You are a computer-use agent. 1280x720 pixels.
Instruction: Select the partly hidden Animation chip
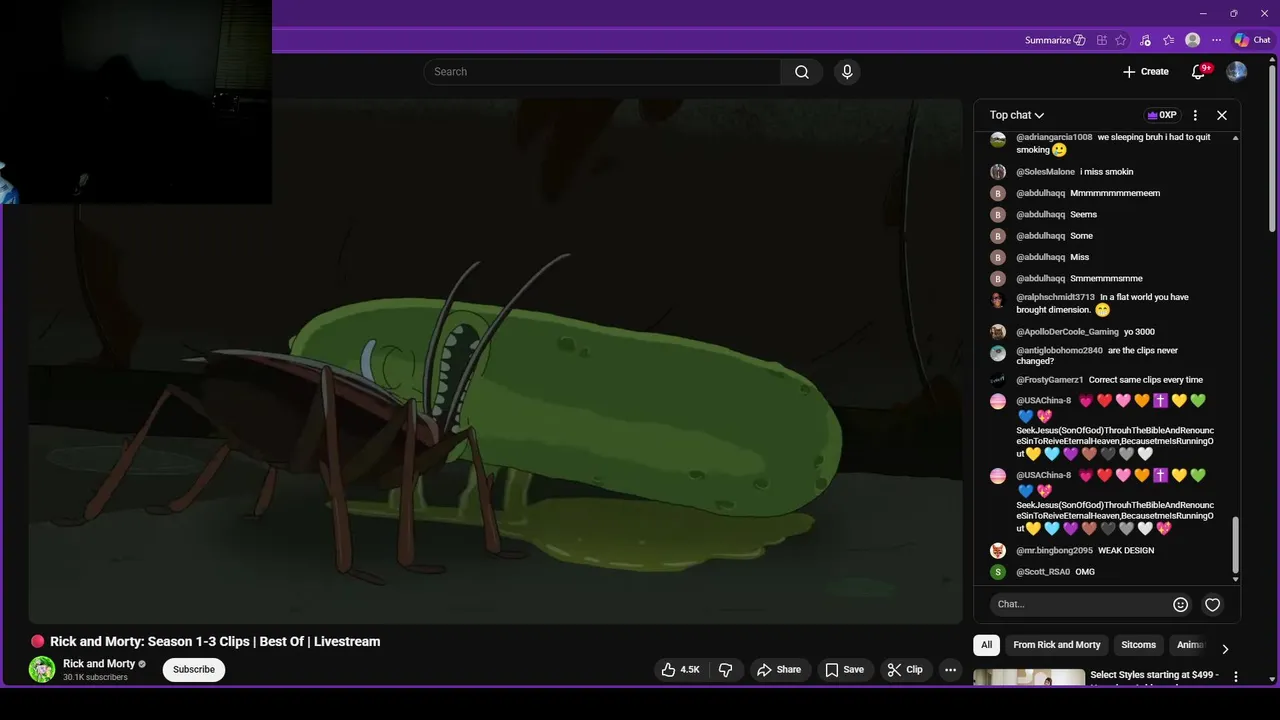click(1189, 645)
